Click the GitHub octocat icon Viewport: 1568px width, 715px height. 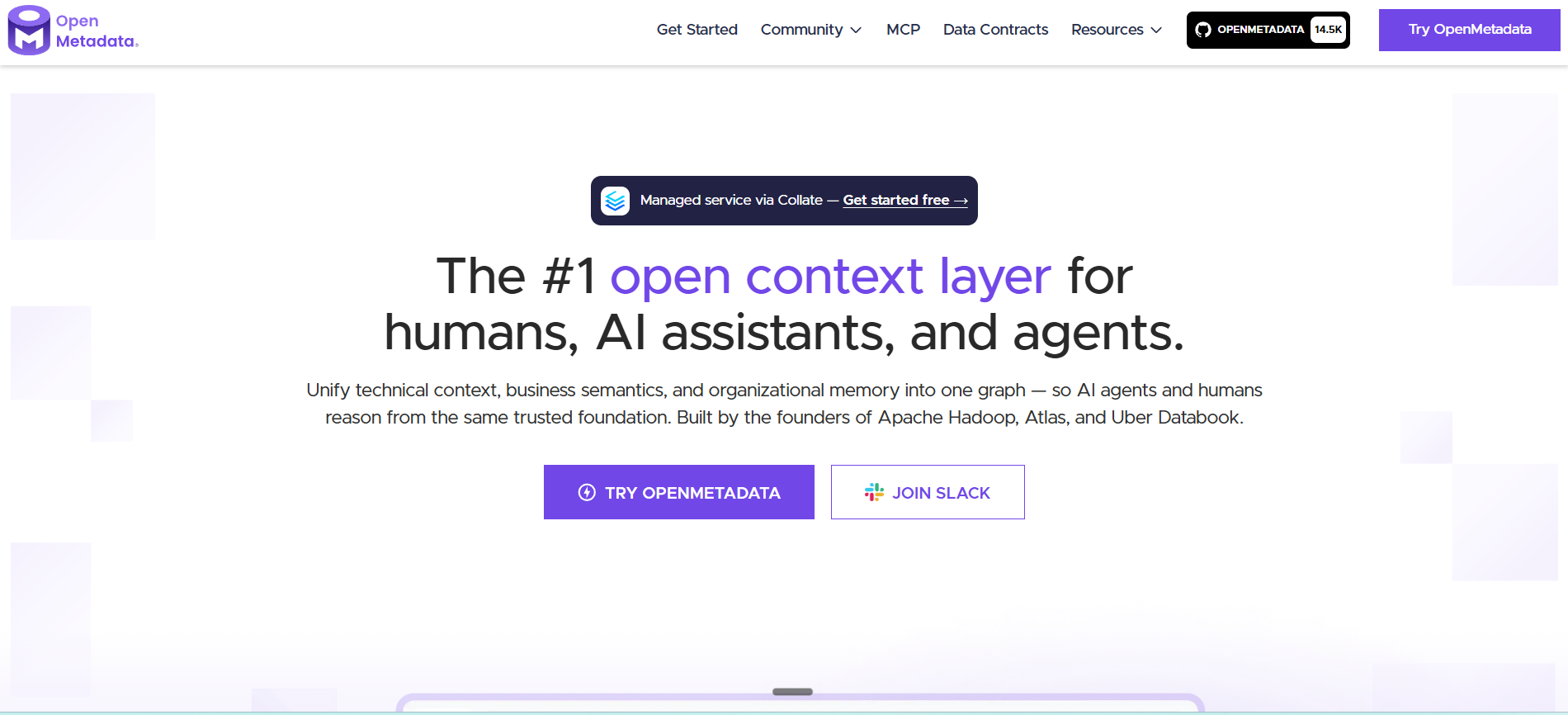click(x=1203, y=30)
